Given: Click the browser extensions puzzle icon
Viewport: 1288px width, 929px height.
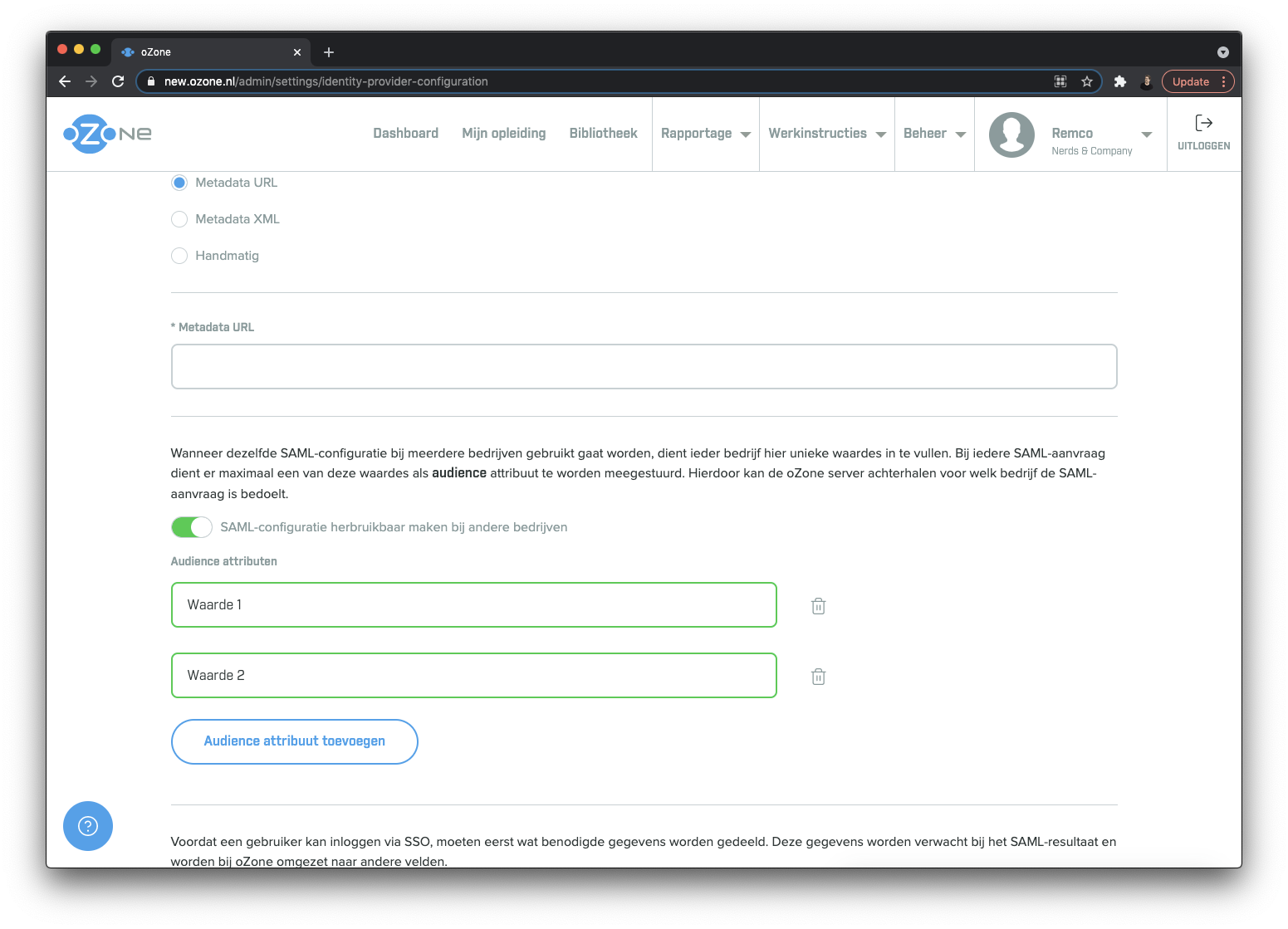Looking at the screenshot, I should coord(1120,81).
